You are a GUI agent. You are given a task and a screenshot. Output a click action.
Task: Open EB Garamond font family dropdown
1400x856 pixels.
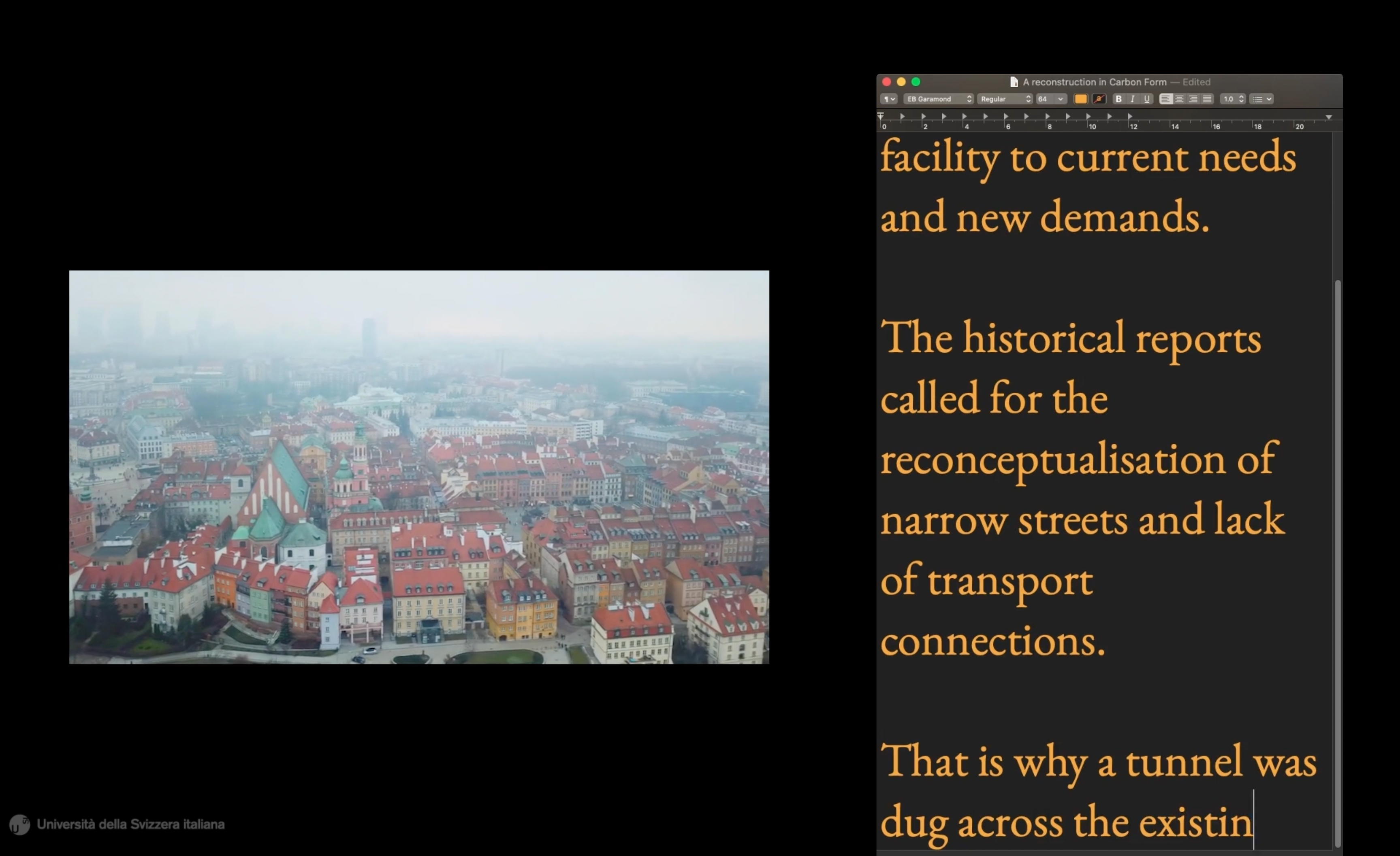tap(938, 99)
